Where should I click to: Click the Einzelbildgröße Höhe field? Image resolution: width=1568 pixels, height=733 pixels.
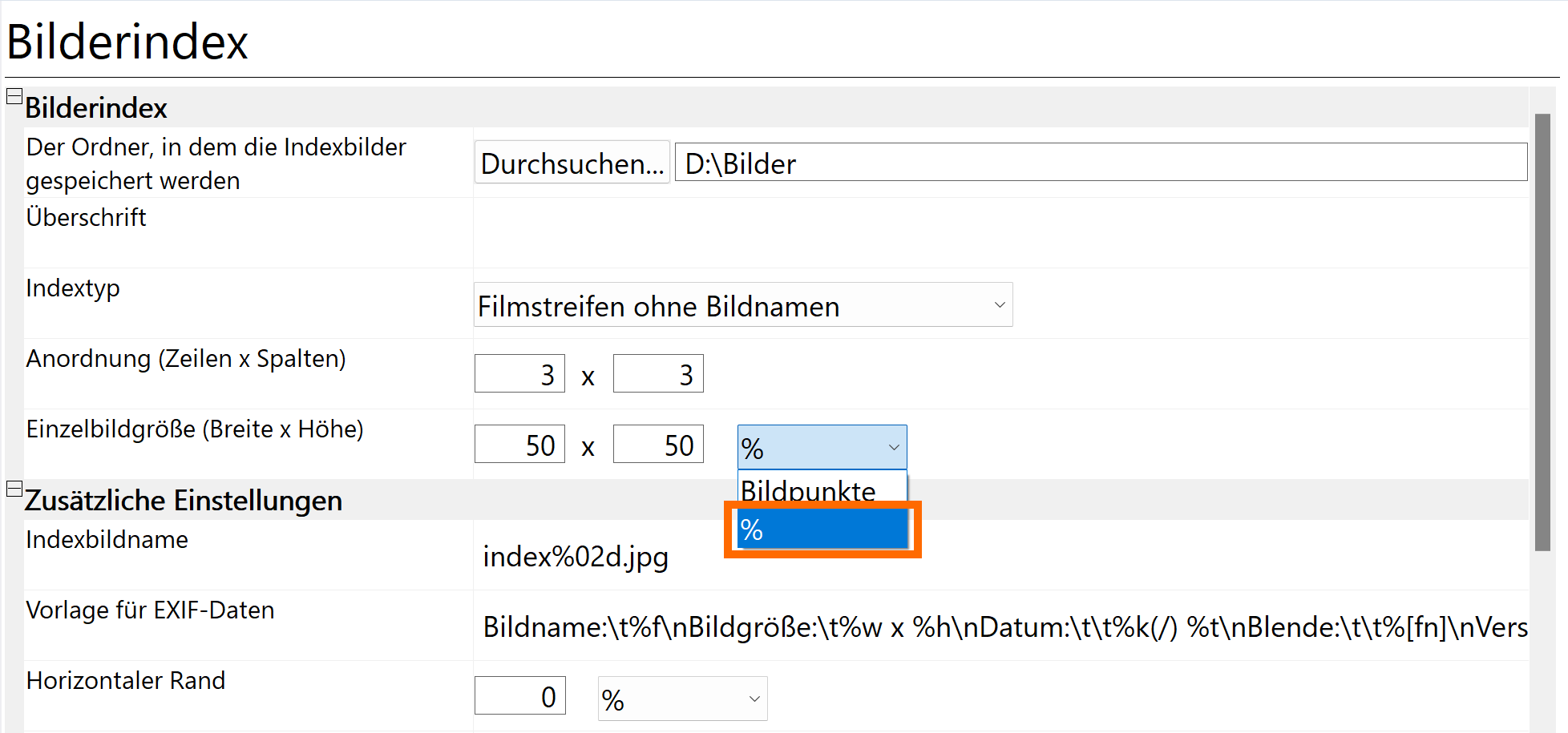click(x=658, y=445)
